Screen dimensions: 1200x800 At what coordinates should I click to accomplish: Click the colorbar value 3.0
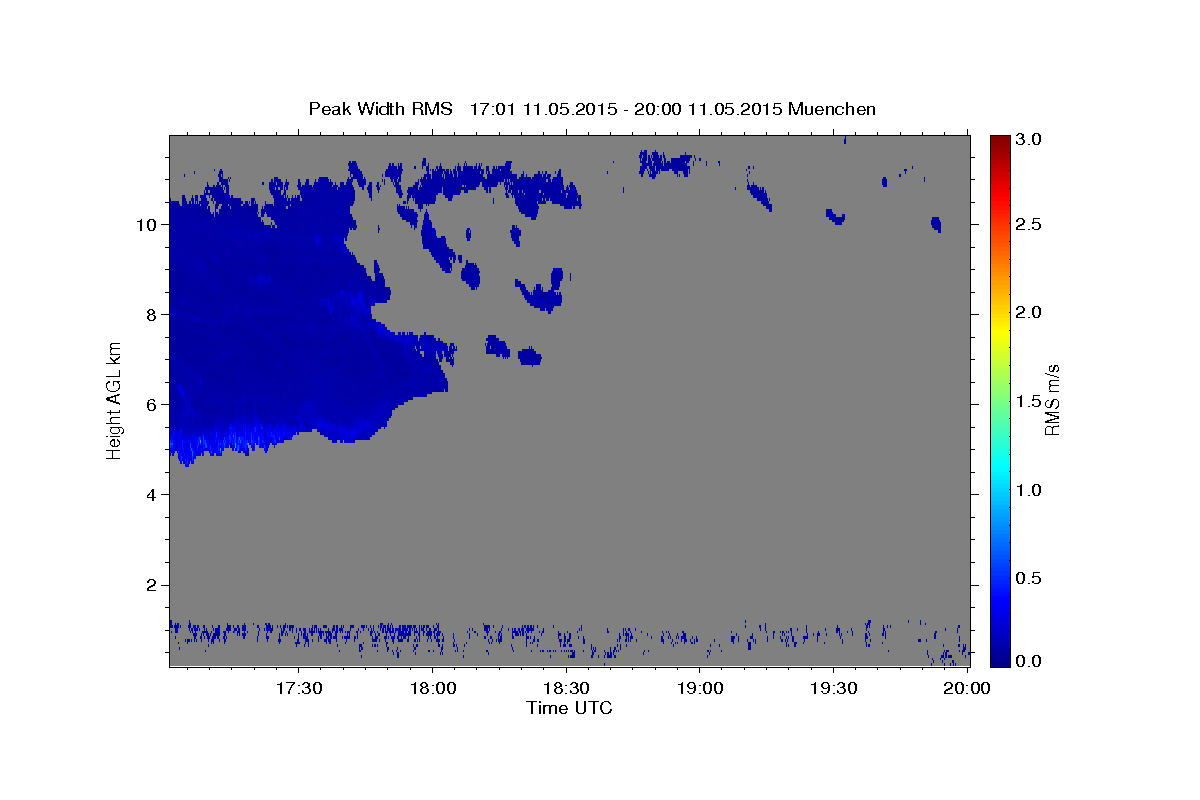(1029, 139)
